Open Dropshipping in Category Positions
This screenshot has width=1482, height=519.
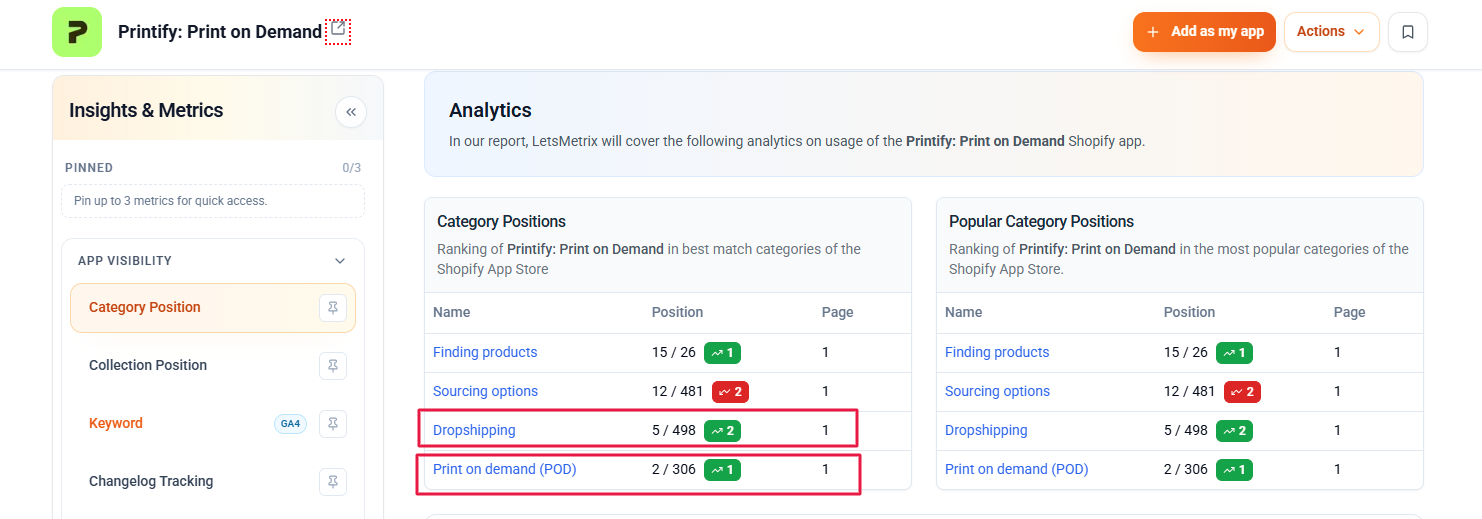click(x=474, y=430)
